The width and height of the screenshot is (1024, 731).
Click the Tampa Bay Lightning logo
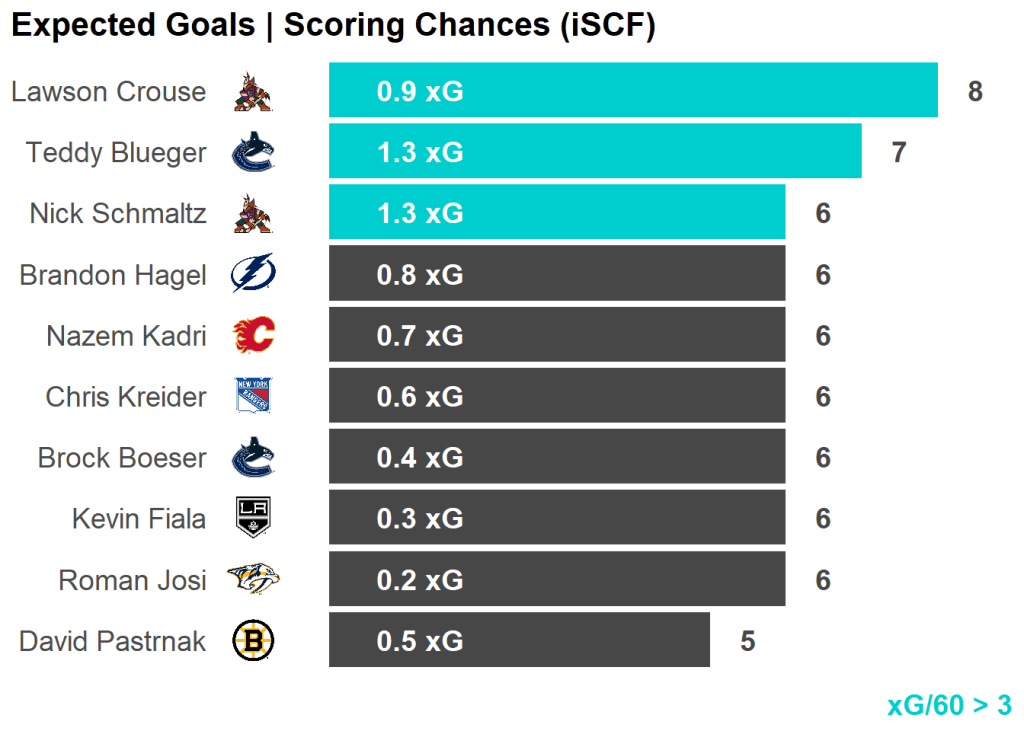(252, 275)
